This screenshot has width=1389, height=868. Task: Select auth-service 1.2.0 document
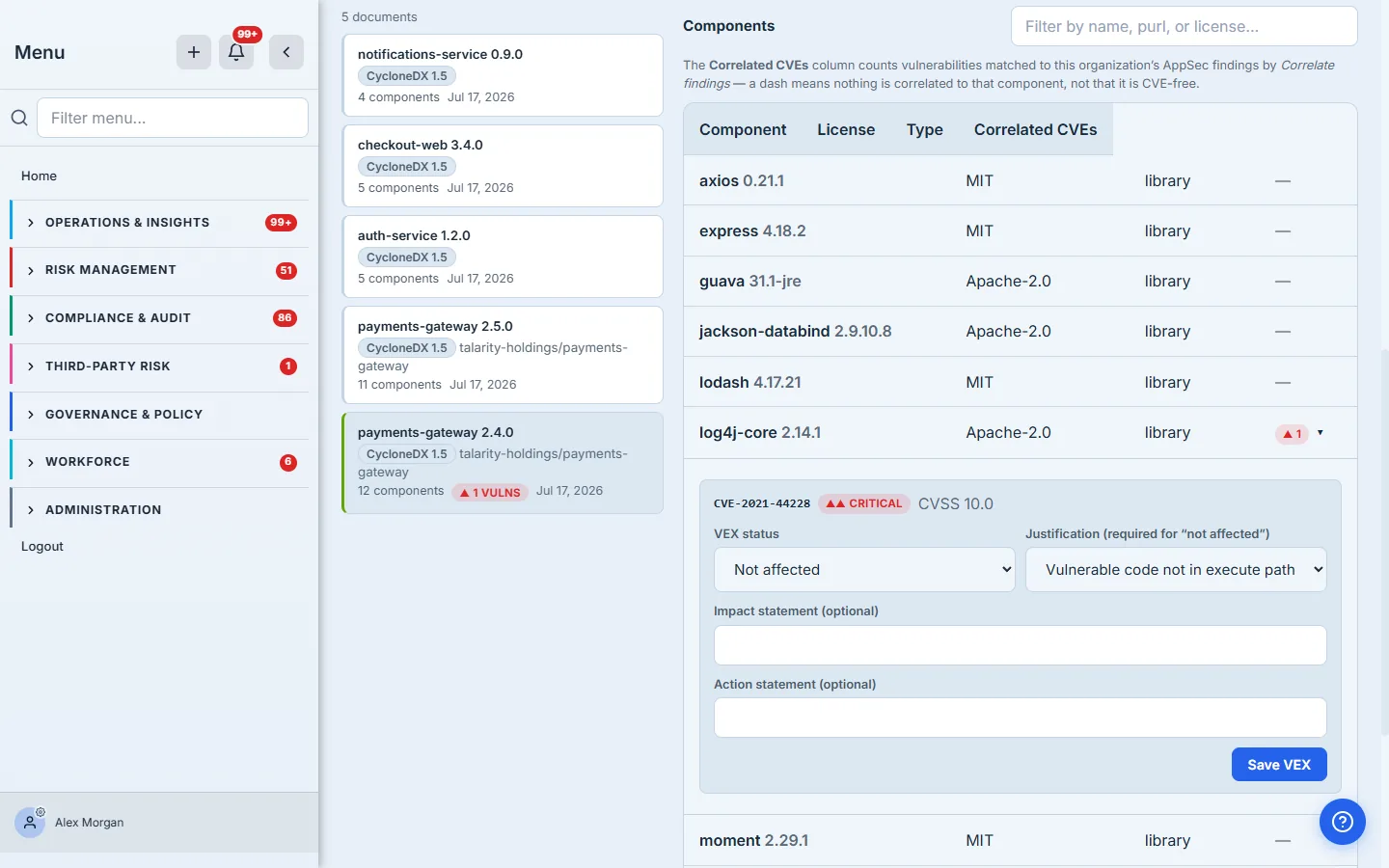point(503,257)
